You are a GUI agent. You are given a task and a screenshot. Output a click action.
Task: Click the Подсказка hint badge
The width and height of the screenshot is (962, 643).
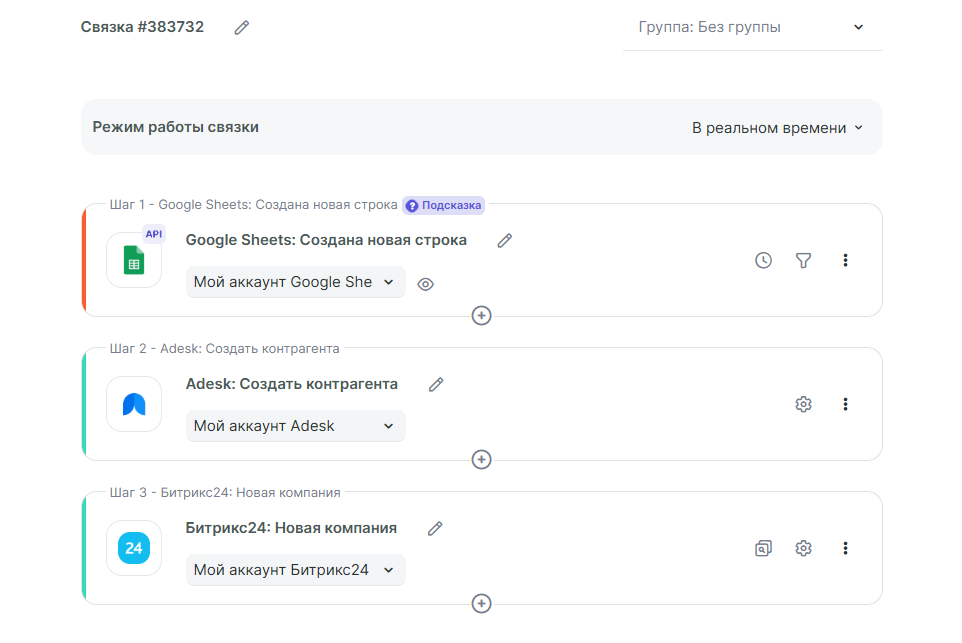pyautogui.click(x=444, y=206)
